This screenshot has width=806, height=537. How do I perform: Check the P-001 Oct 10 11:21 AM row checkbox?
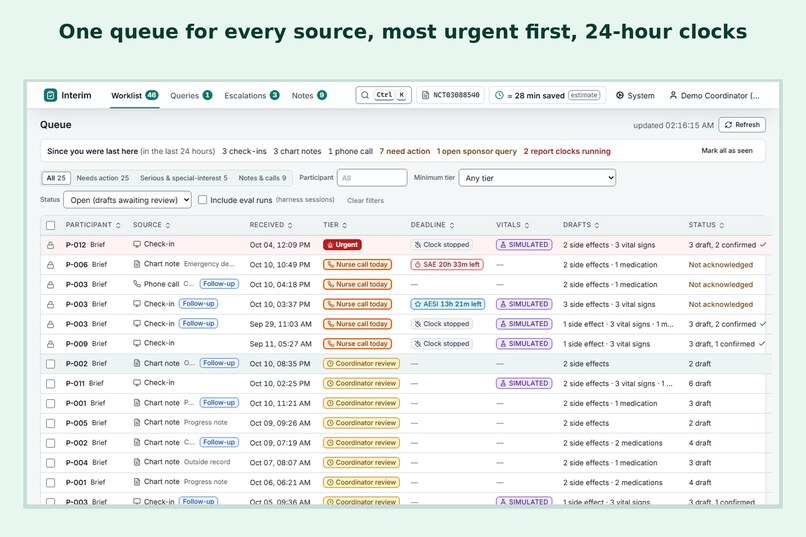click(50, 403)
